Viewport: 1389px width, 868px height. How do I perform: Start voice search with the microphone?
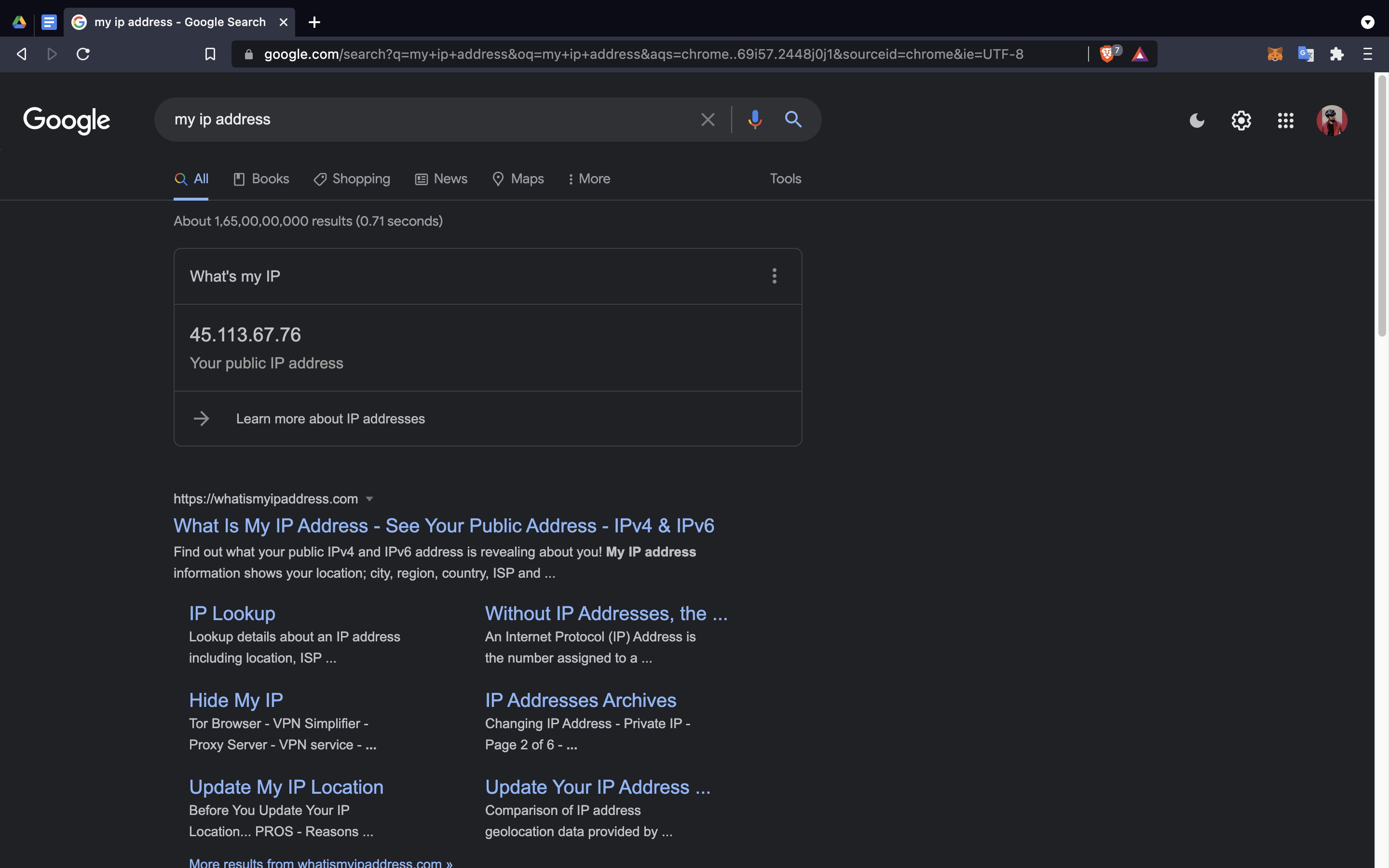(x=755, y=120)
